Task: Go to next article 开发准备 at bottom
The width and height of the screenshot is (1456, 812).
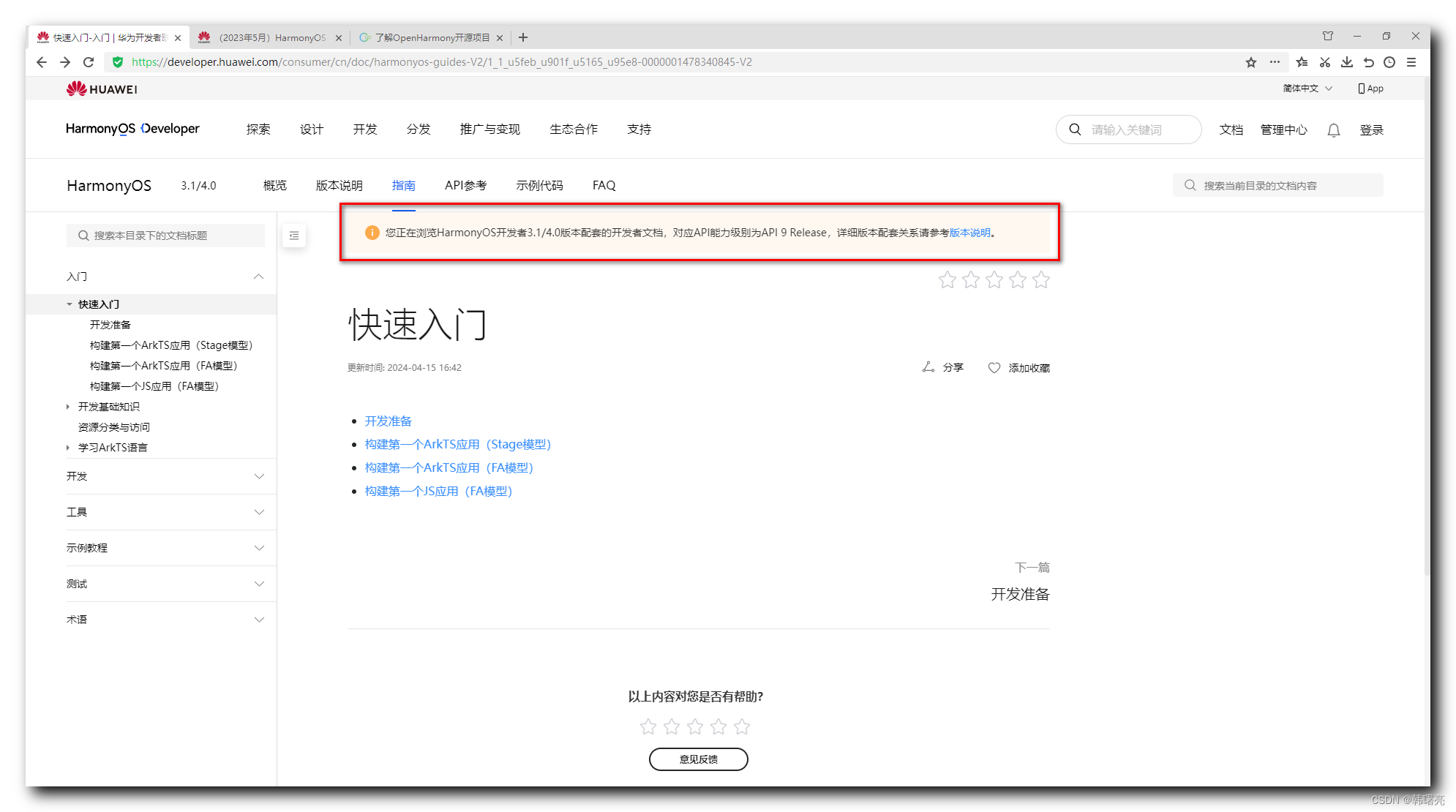Action: pos(1020,594)
